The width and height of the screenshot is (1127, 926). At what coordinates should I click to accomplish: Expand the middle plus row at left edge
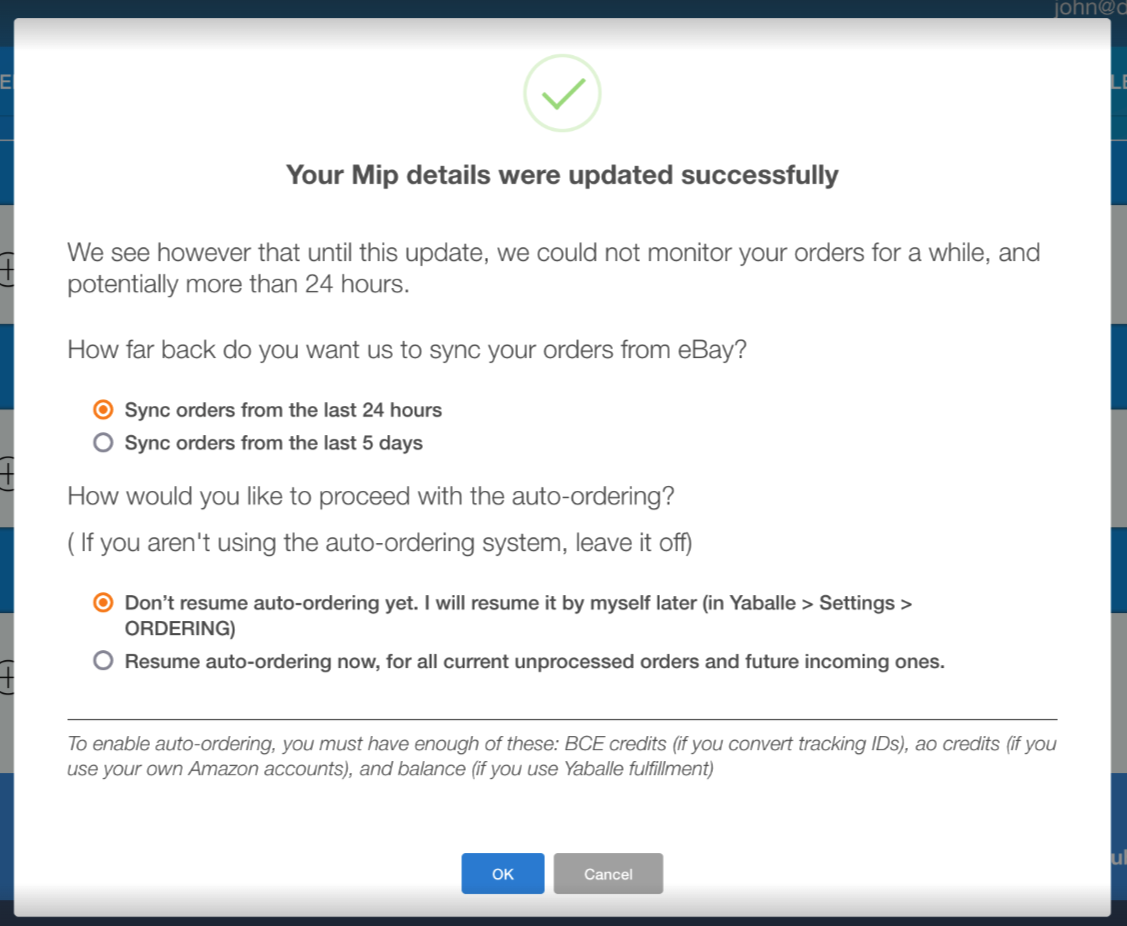[x=6, y=474]
